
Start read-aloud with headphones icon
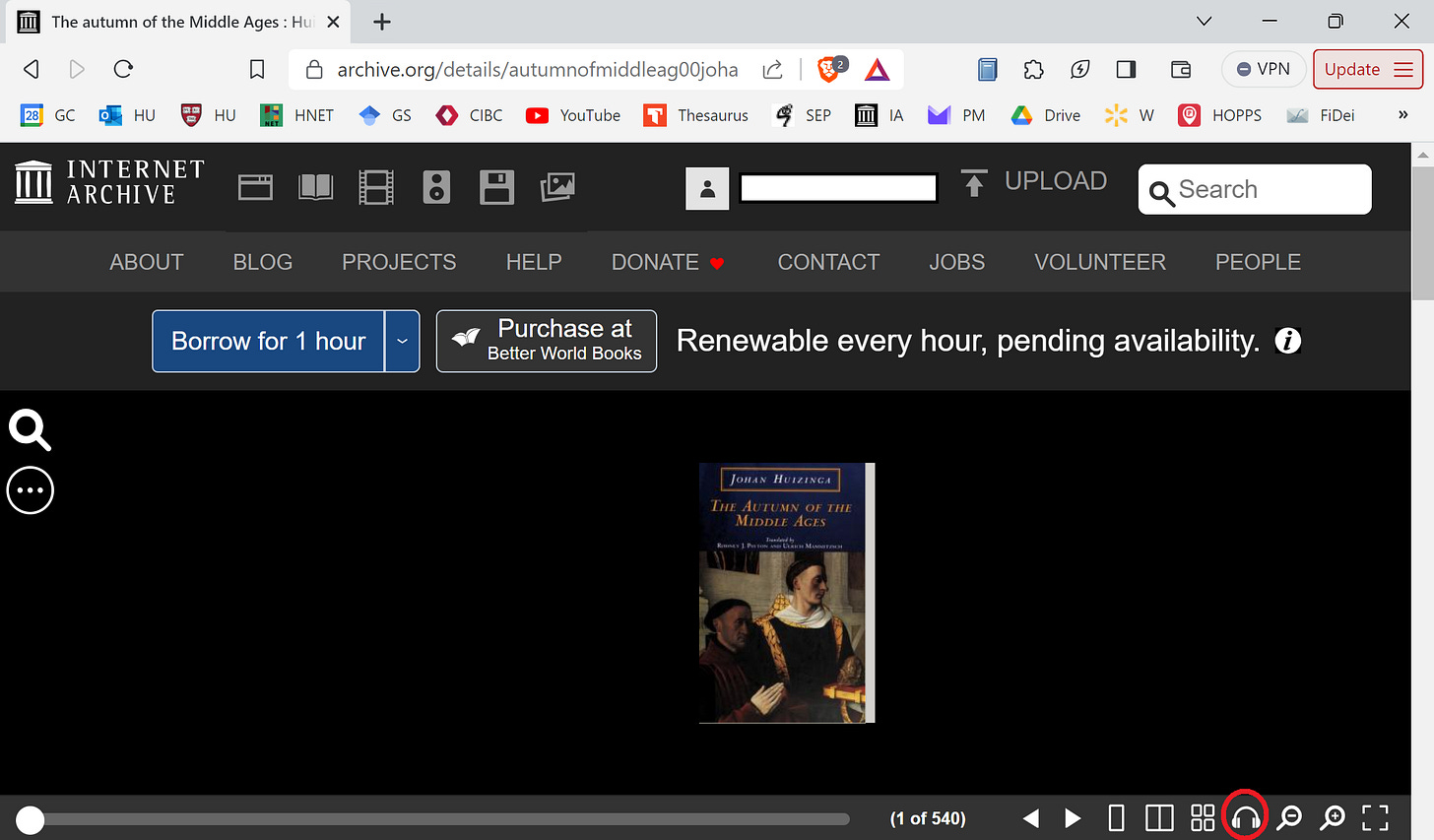(x=1246, y=817)
